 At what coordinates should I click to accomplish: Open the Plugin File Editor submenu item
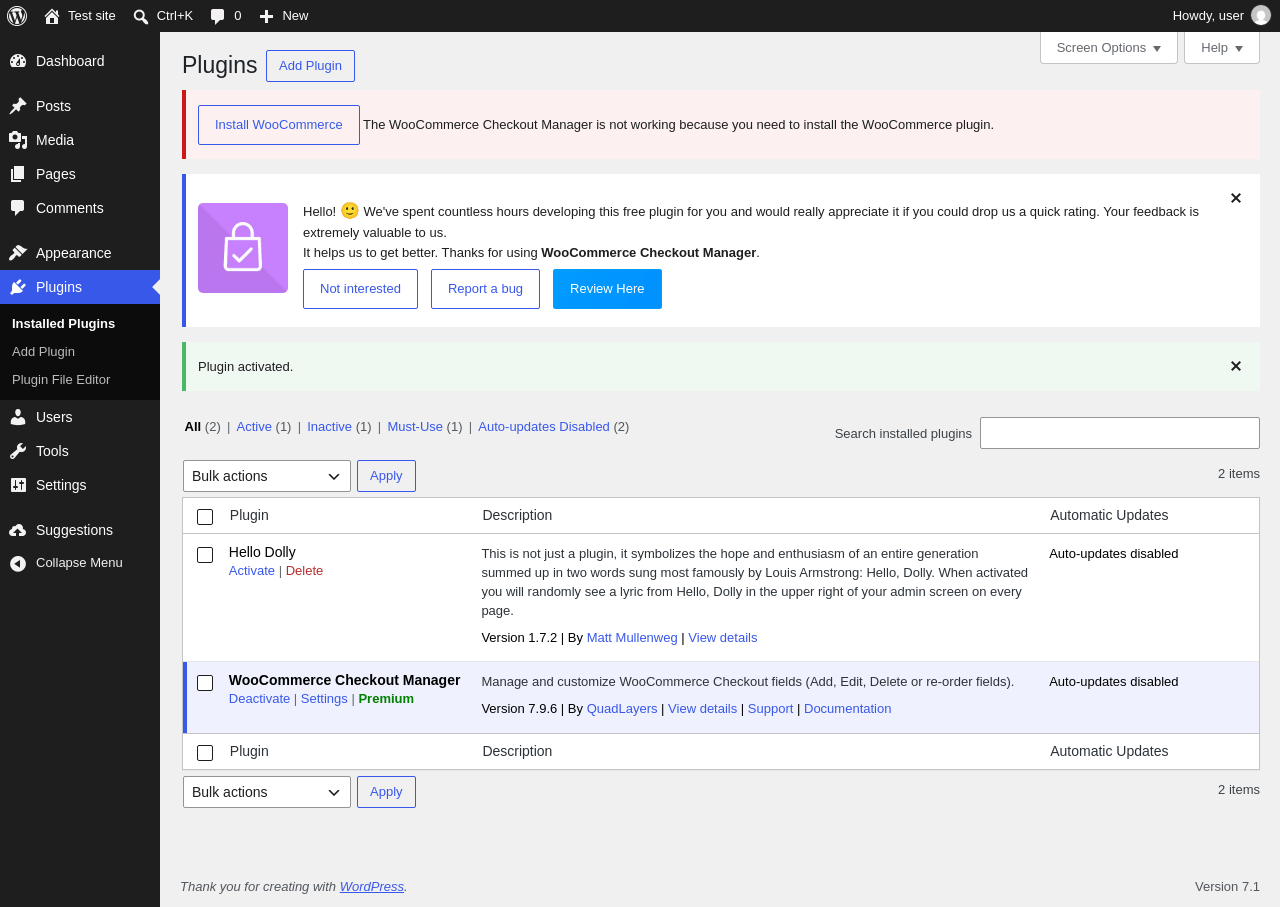(x=61, y=380)
